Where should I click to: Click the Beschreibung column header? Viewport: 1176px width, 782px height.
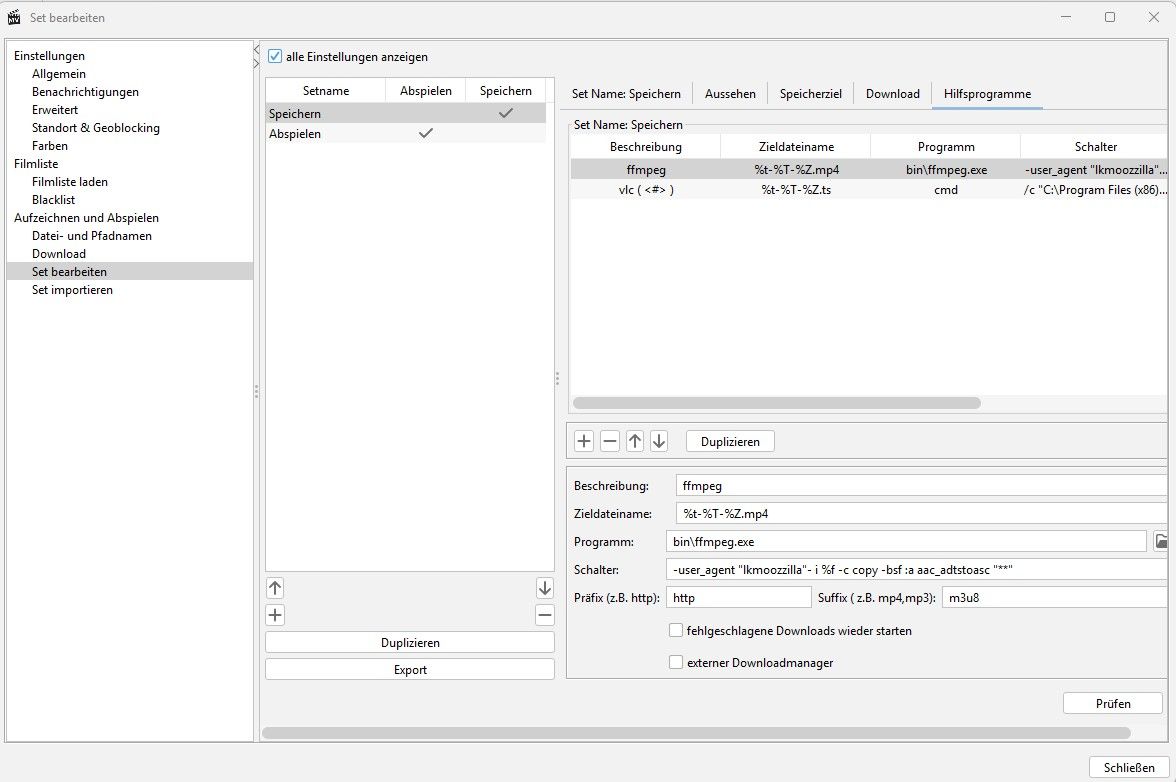[645, 146]
